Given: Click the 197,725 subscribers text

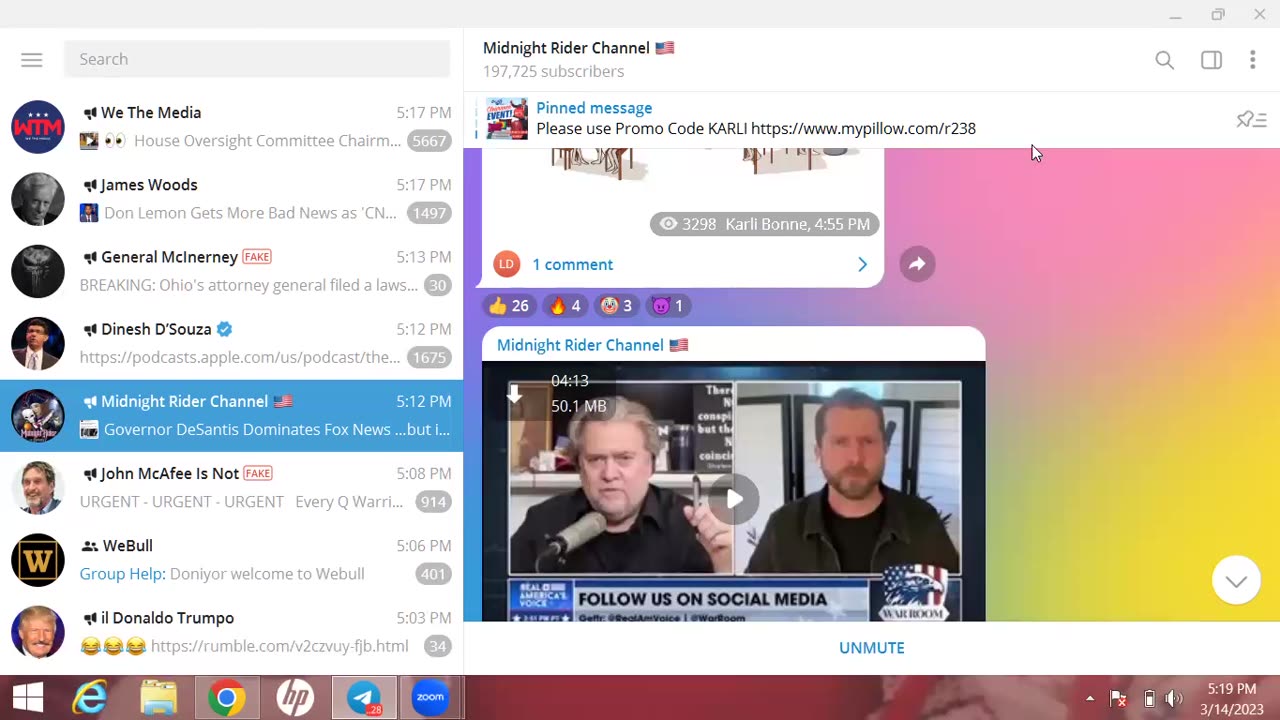Looking at the screenshot, I should pyautogui.click(x=553, y=72).
